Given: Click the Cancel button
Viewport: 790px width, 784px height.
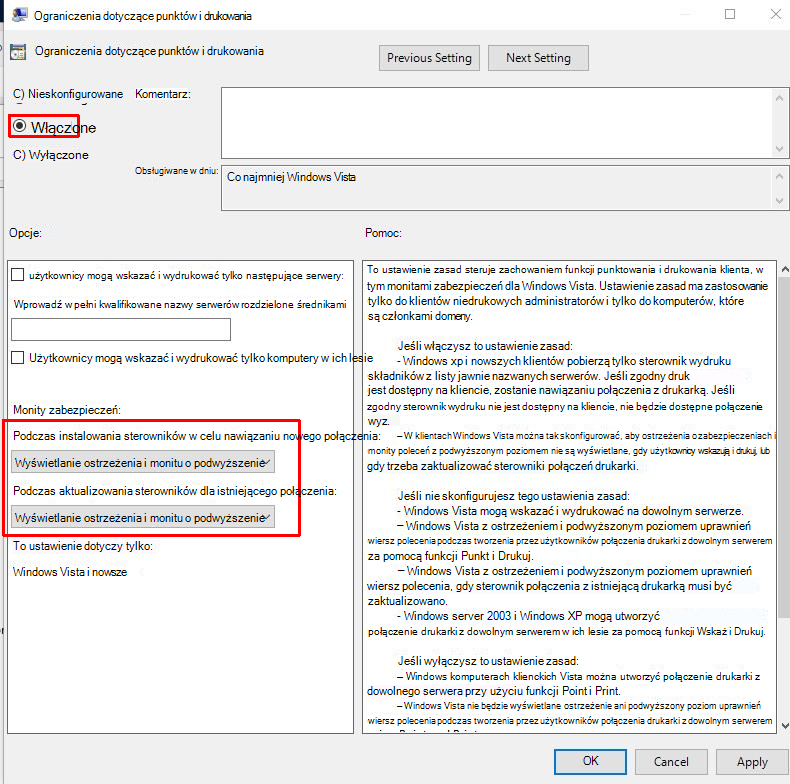Looking at the screenshot, I should [x=671, y=761].
